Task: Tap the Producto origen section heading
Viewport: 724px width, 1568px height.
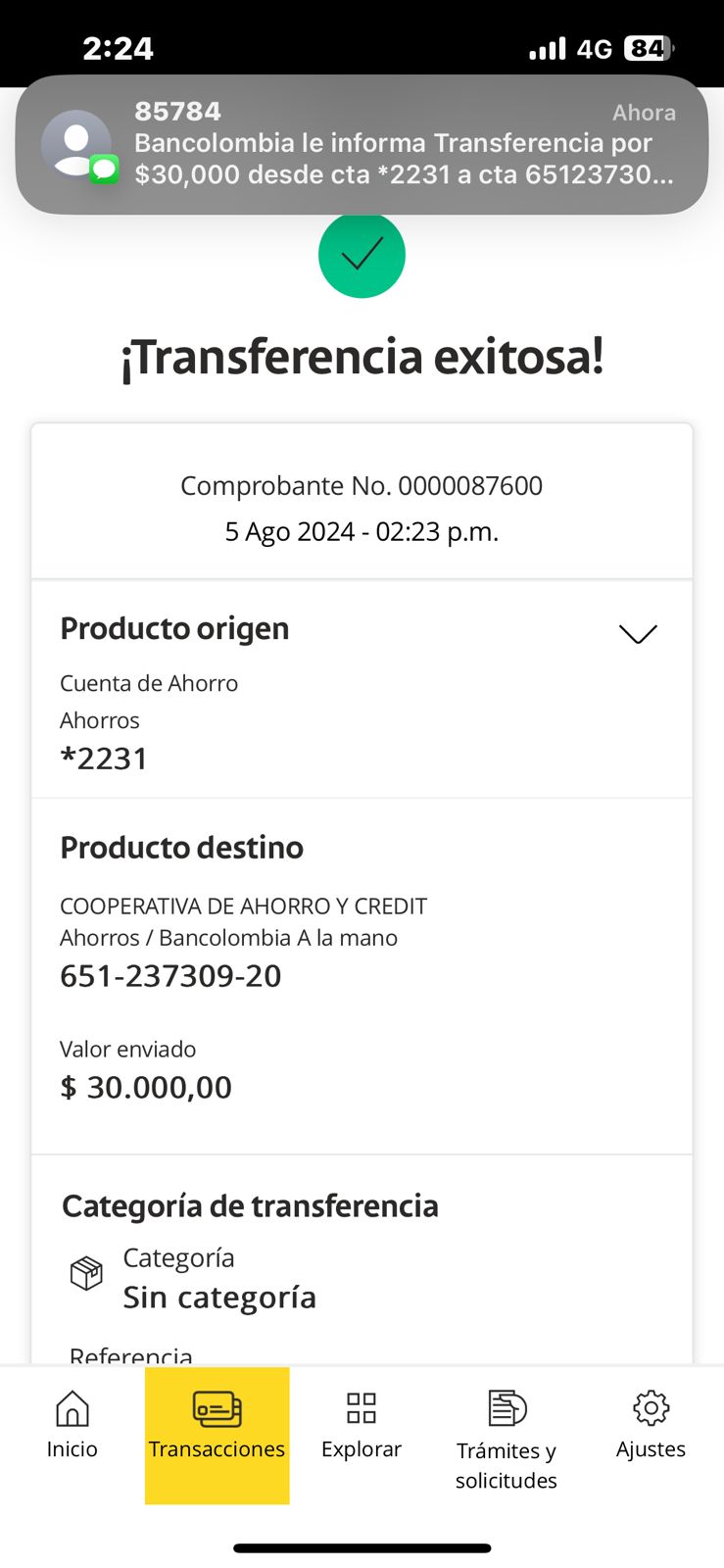Action: click(174, 628)
